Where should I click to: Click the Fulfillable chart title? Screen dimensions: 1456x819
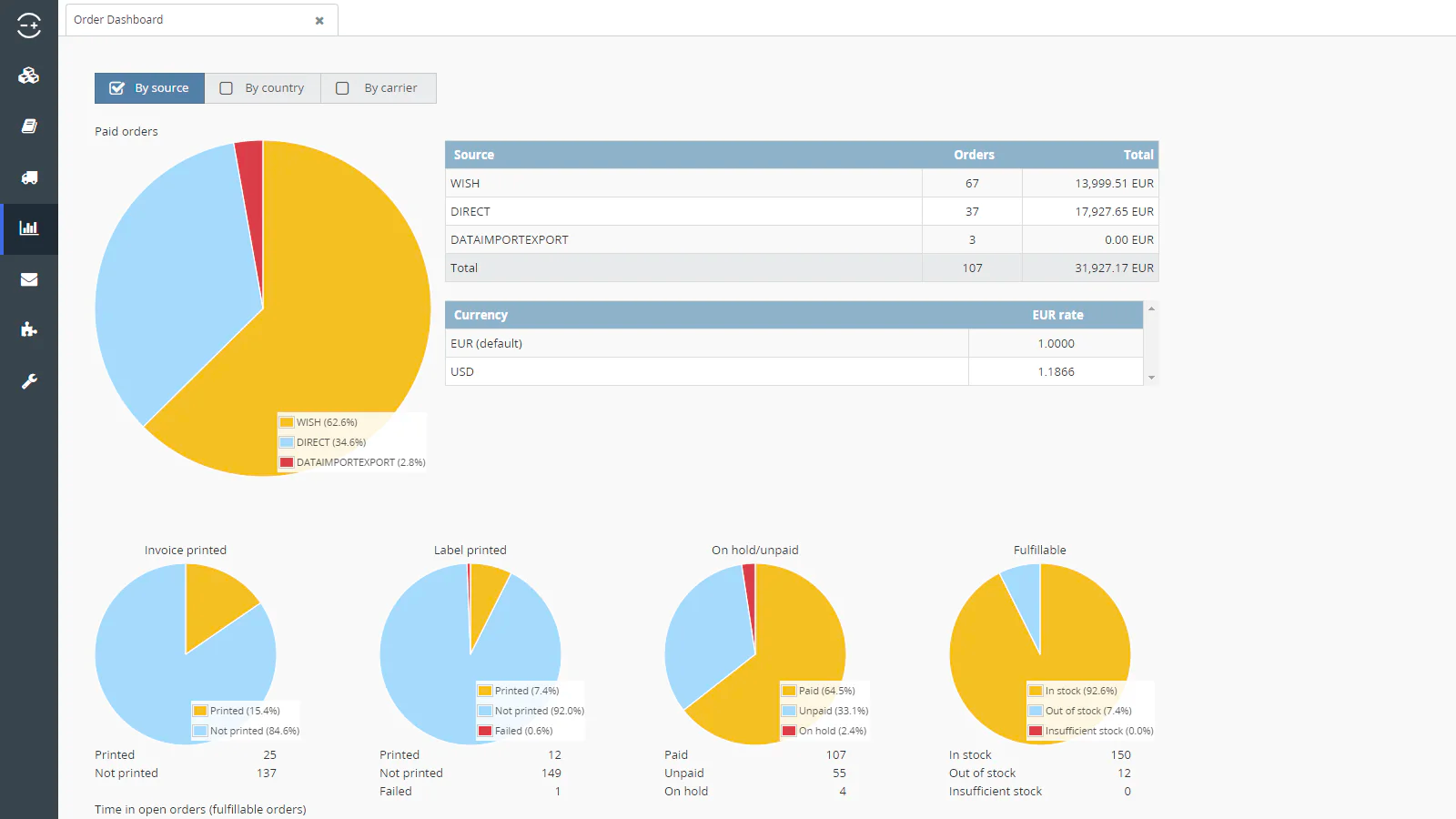click(x=1040, y=551)
